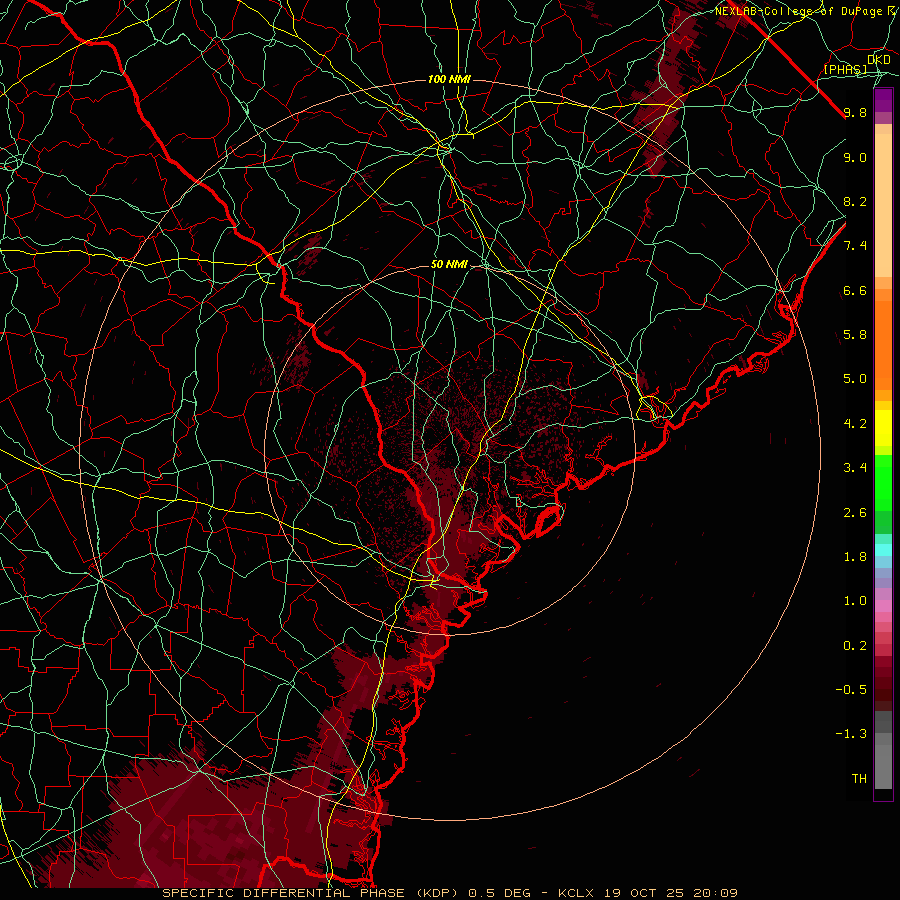Click the 100 NMI range ring label

[449, 79]
